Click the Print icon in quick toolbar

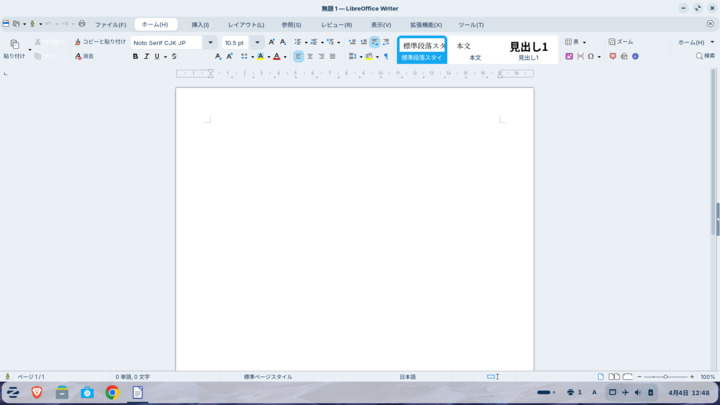pos(82,24)
